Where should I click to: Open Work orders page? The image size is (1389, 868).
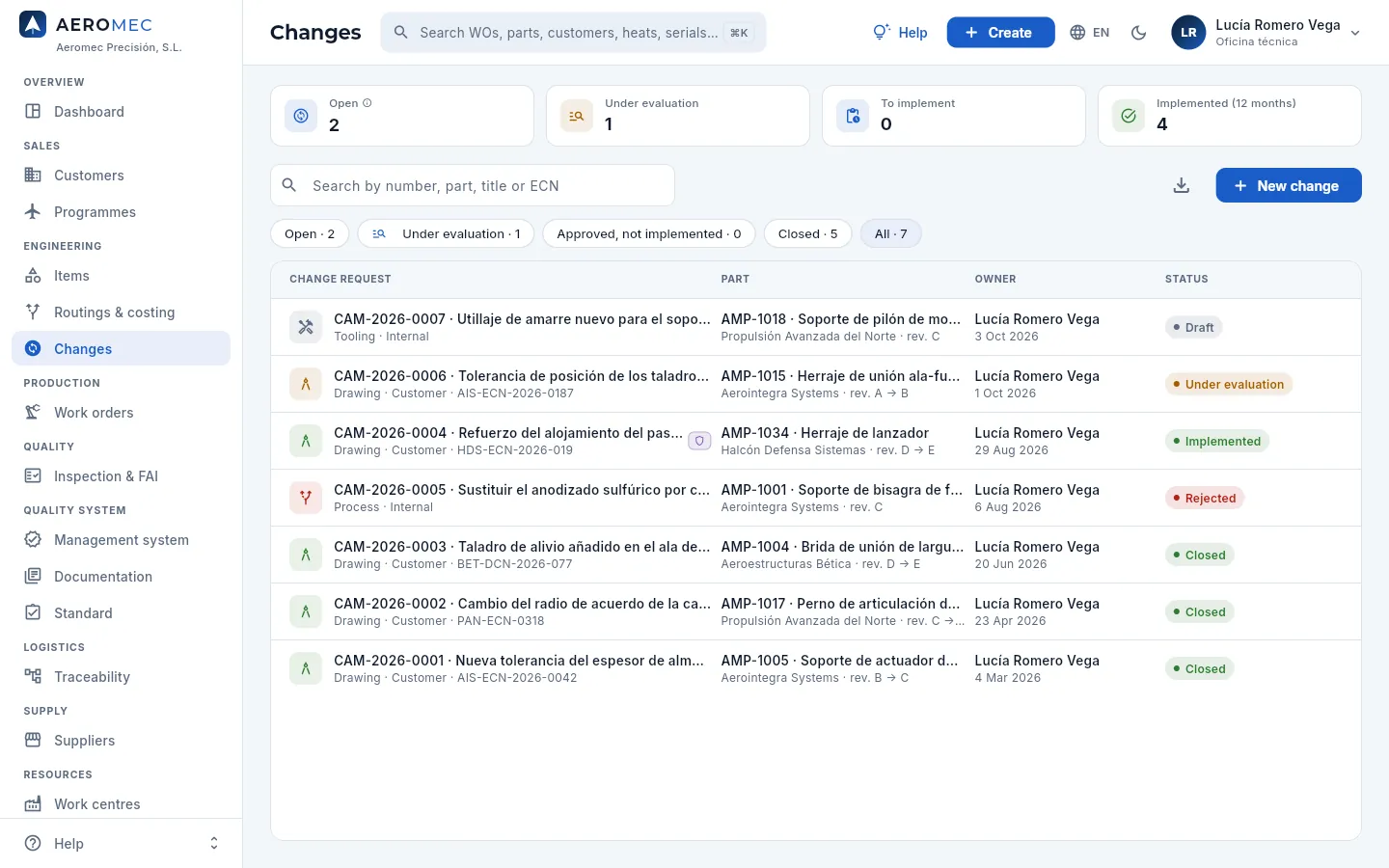(121, 413)
